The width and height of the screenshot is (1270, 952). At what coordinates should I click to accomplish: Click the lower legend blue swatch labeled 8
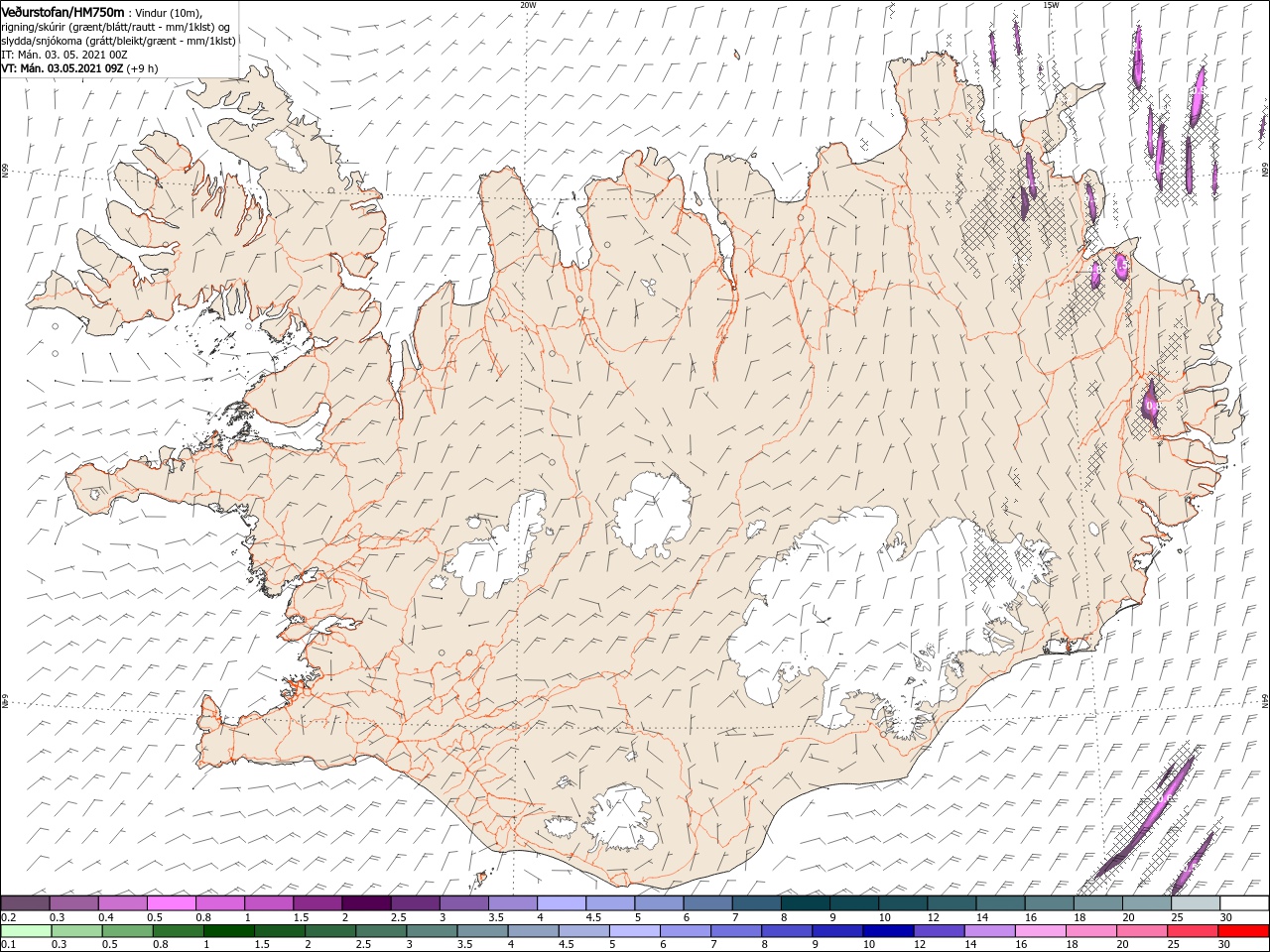(785, 930)
